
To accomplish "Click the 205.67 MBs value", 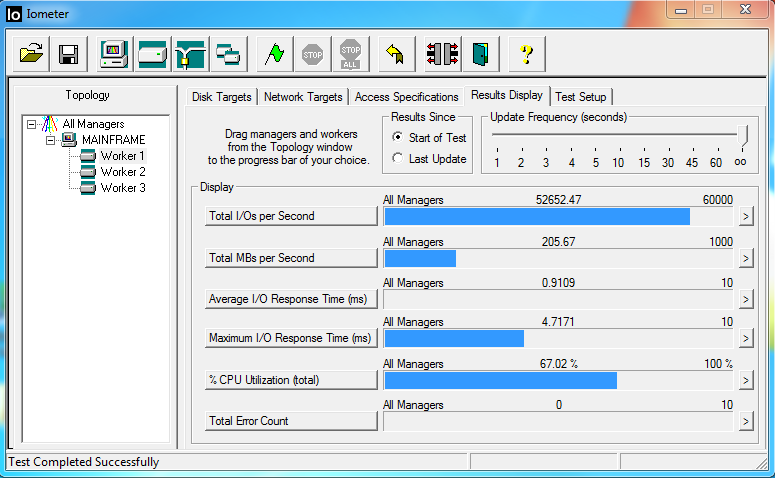I will tap(559, 242).
